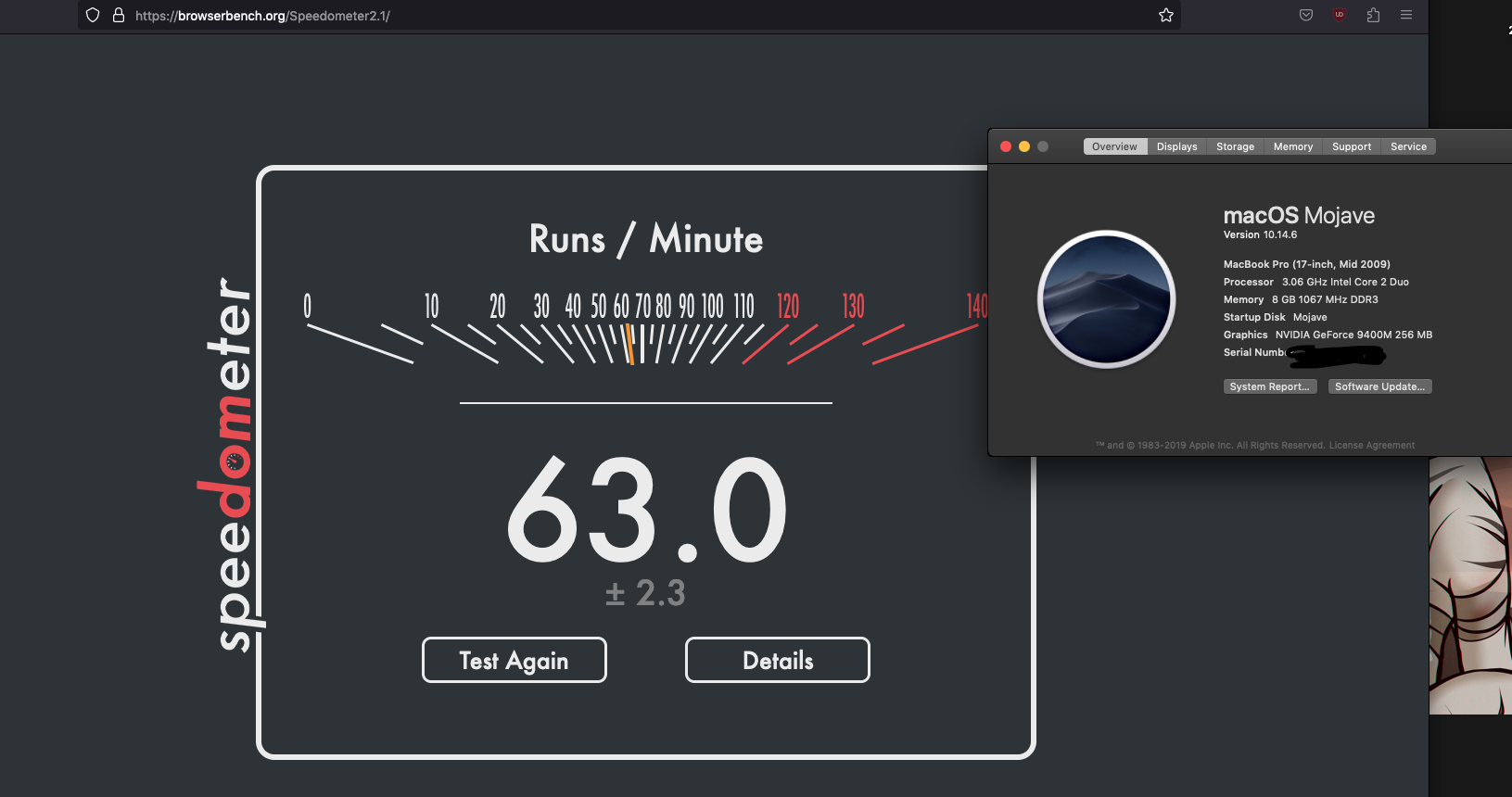Switch to Service tab in About This Mac
This screenshot has height=797, width=1512.
click(x=1408, y=146)
